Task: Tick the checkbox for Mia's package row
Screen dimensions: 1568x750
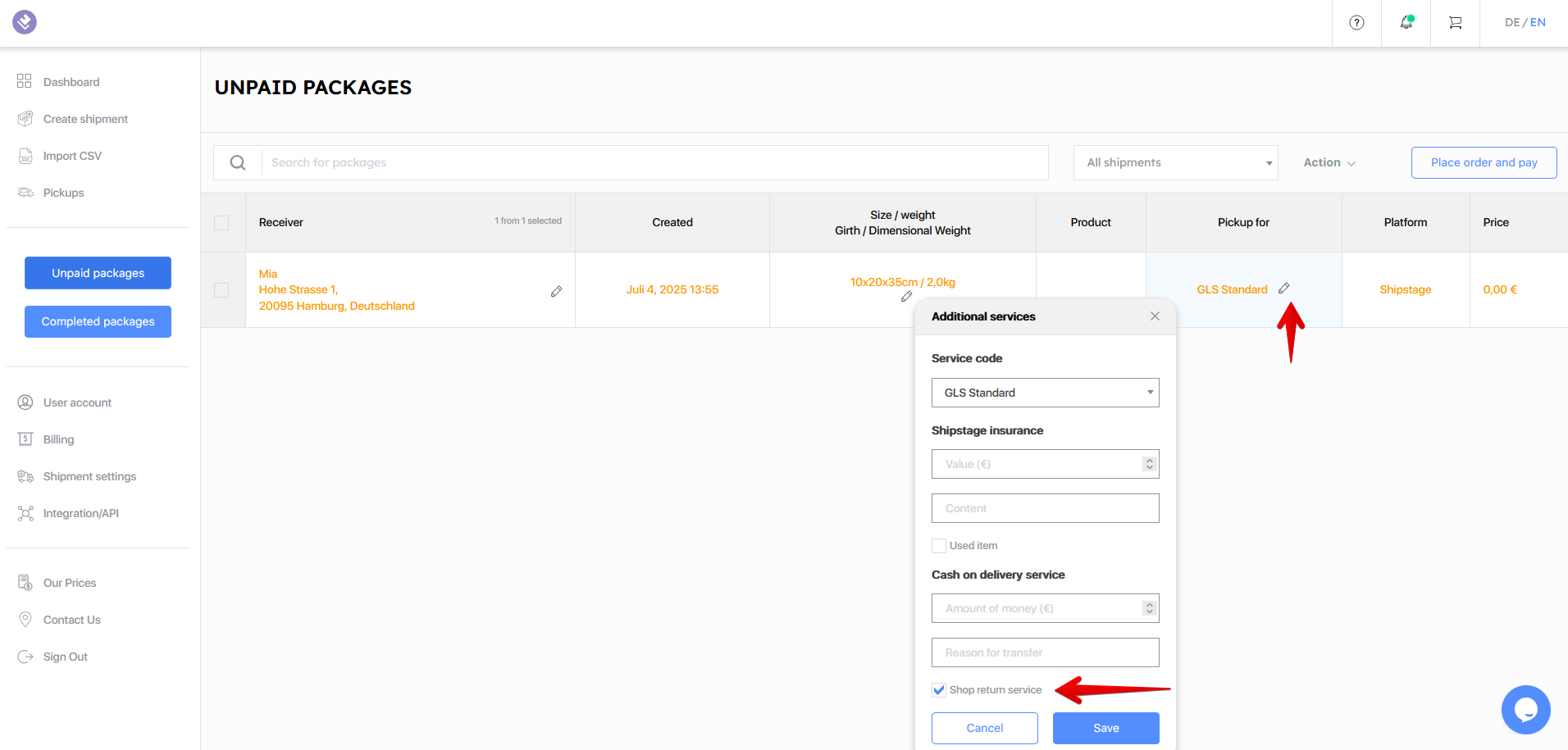Action: click(x=221, y=290)
